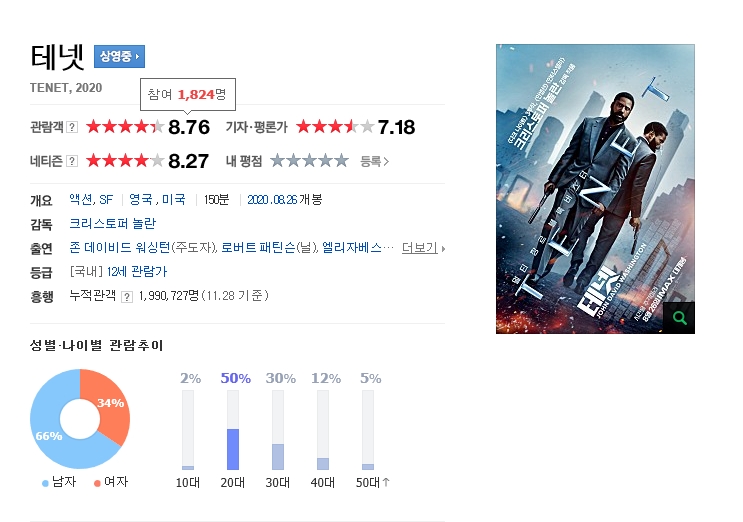Click the 관람객 red star rating
The width and height of the screenshot is (743, 522).
click(x=125, y=126)
